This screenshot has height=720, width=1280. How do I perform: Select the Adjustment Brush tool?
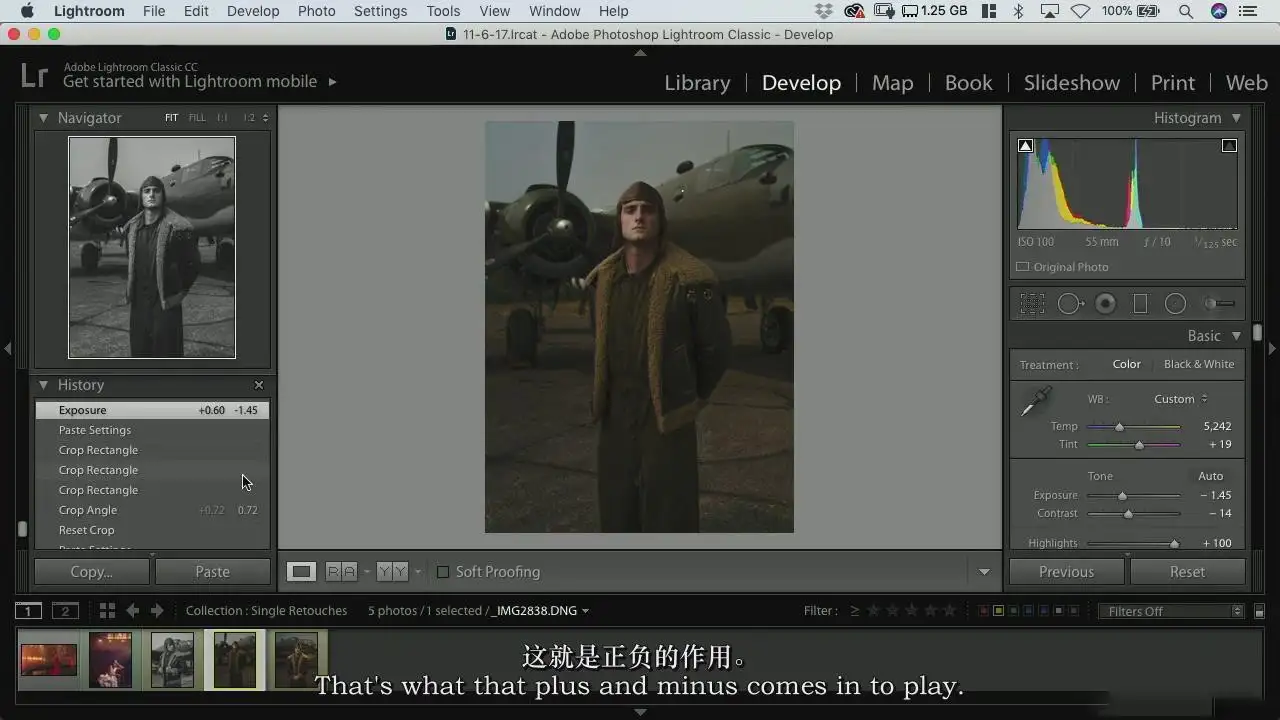point(1219,303)
